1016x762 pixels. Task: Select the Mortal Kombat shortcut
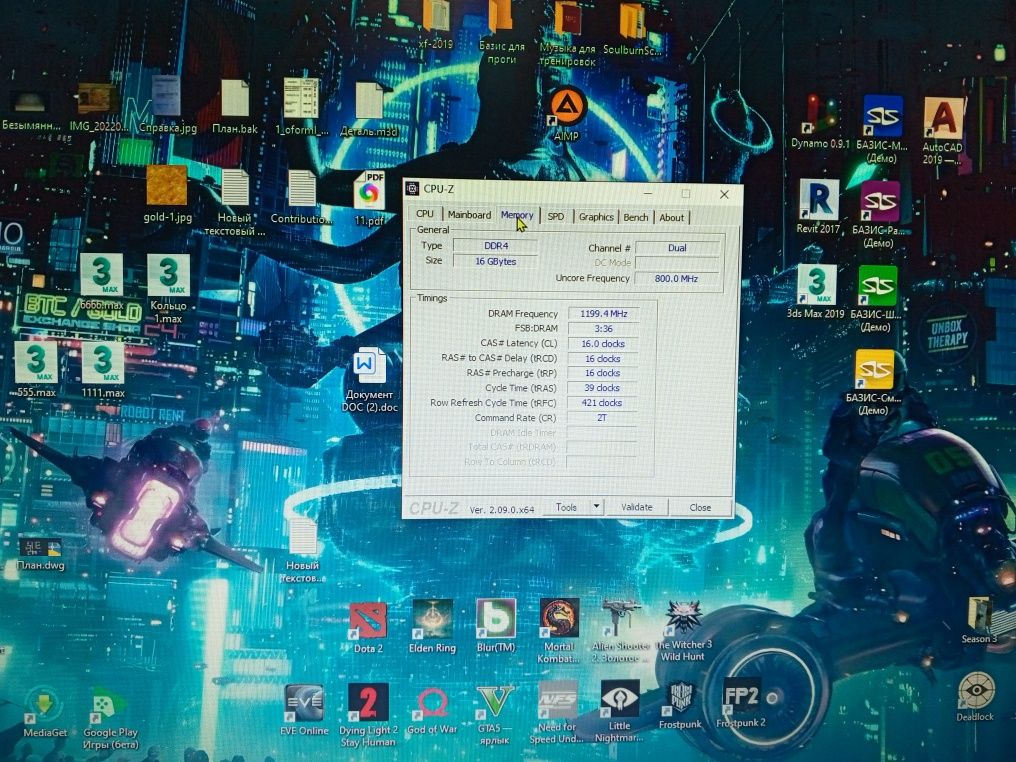pos(559,630)
